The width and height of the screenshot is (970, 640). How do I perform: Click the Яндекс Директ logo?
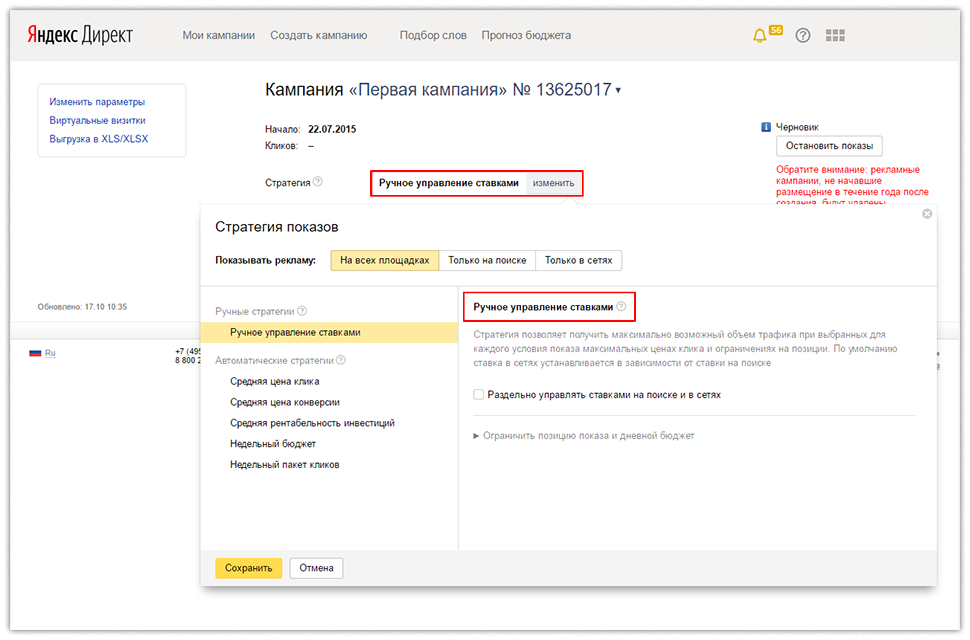[80, 35]
